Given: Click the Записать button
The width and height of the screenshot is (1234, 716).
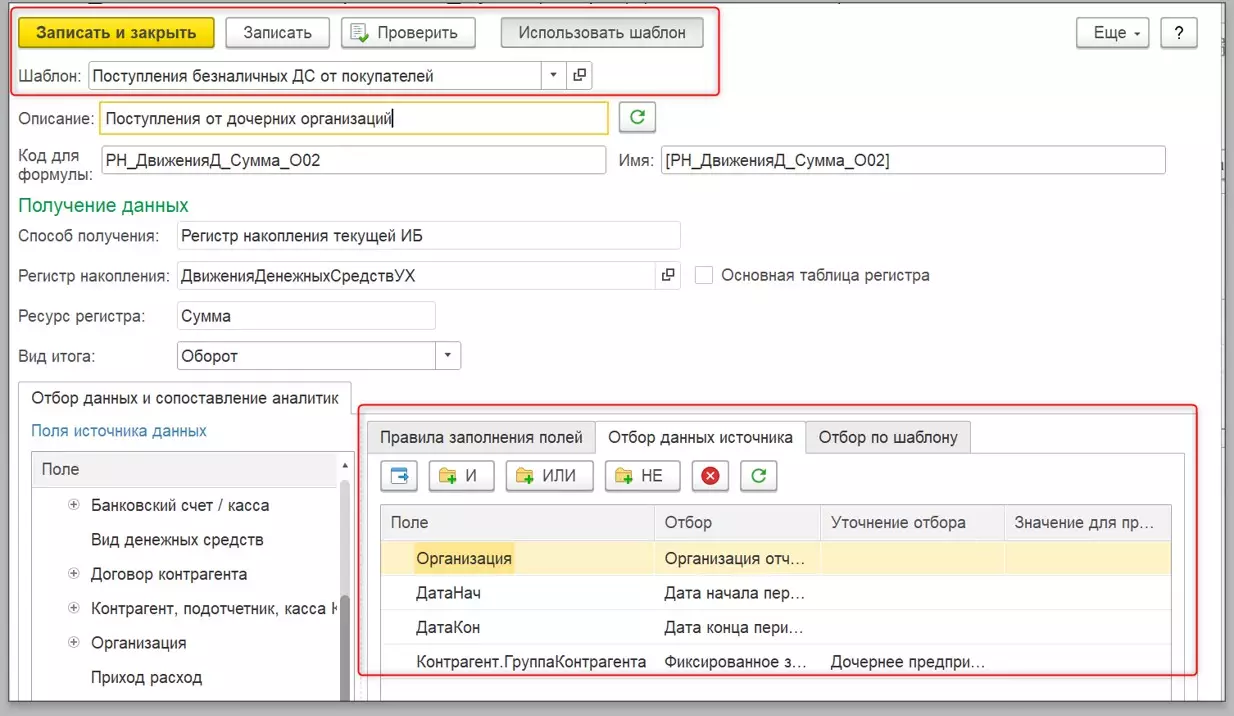Looking at the screenshot, I should [x=277, y=32].
